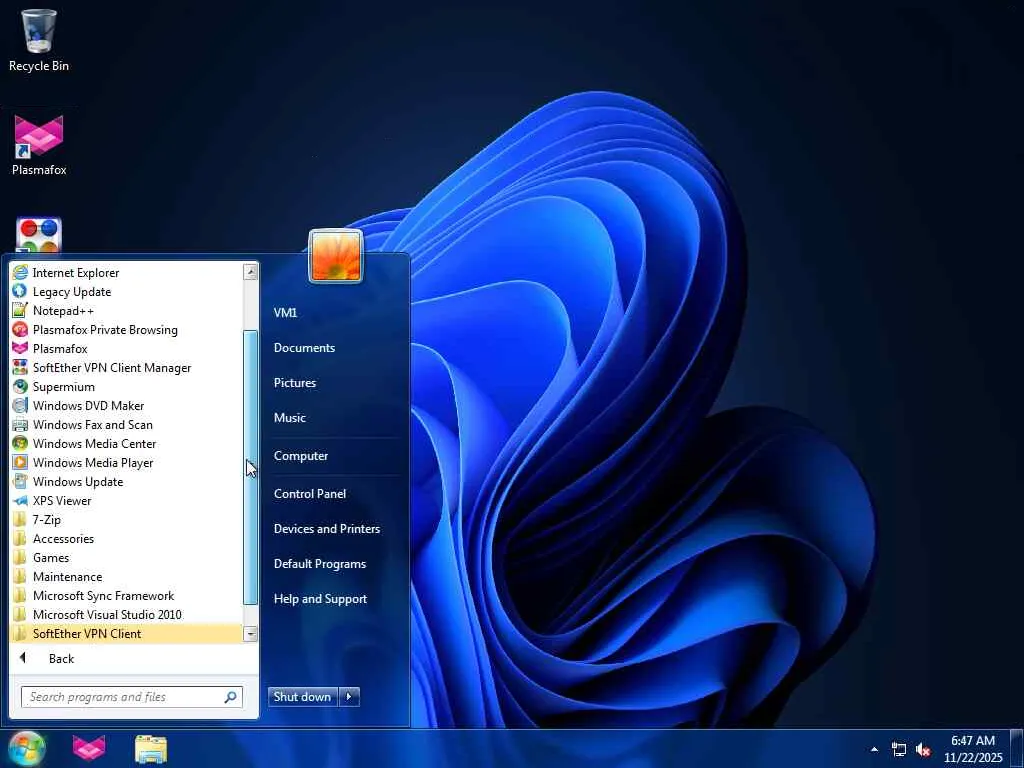Open Computer from Start menu
This screenshot has width=1024, height=768.
click(x=300, y=456)
